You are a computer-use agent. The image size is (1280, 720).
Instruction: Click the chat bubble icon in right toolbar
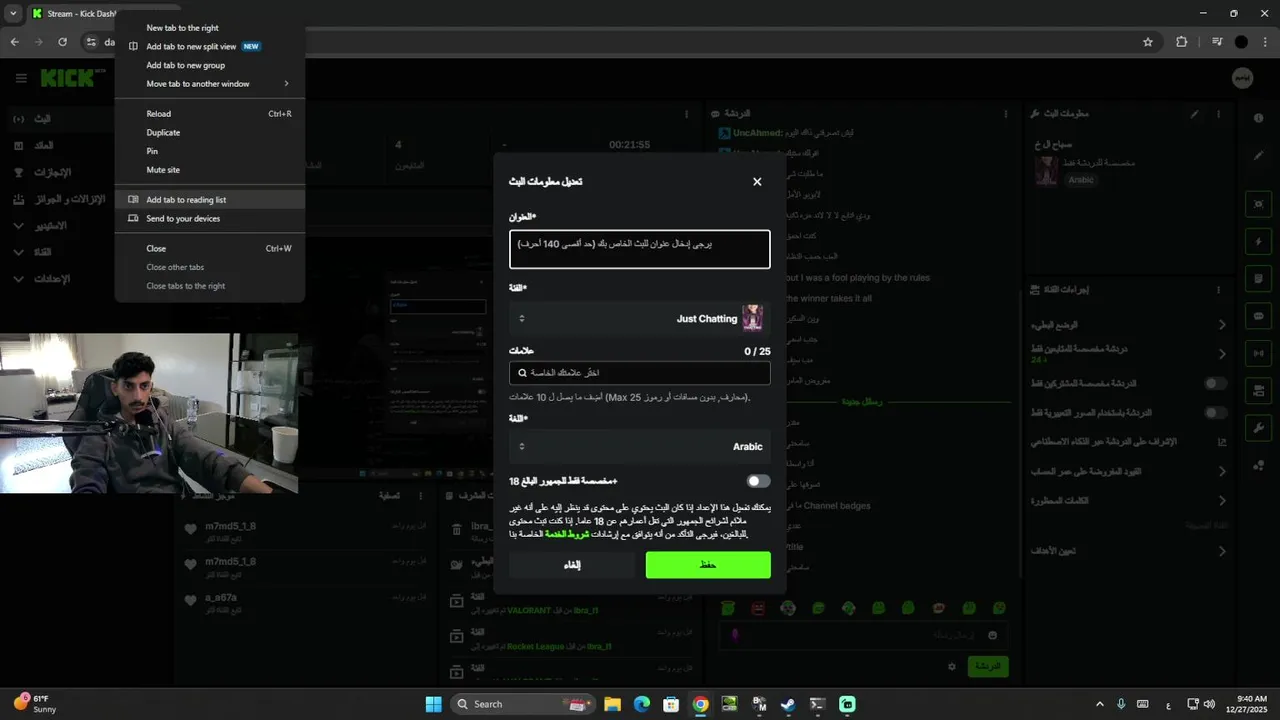tap(1258, 315)
